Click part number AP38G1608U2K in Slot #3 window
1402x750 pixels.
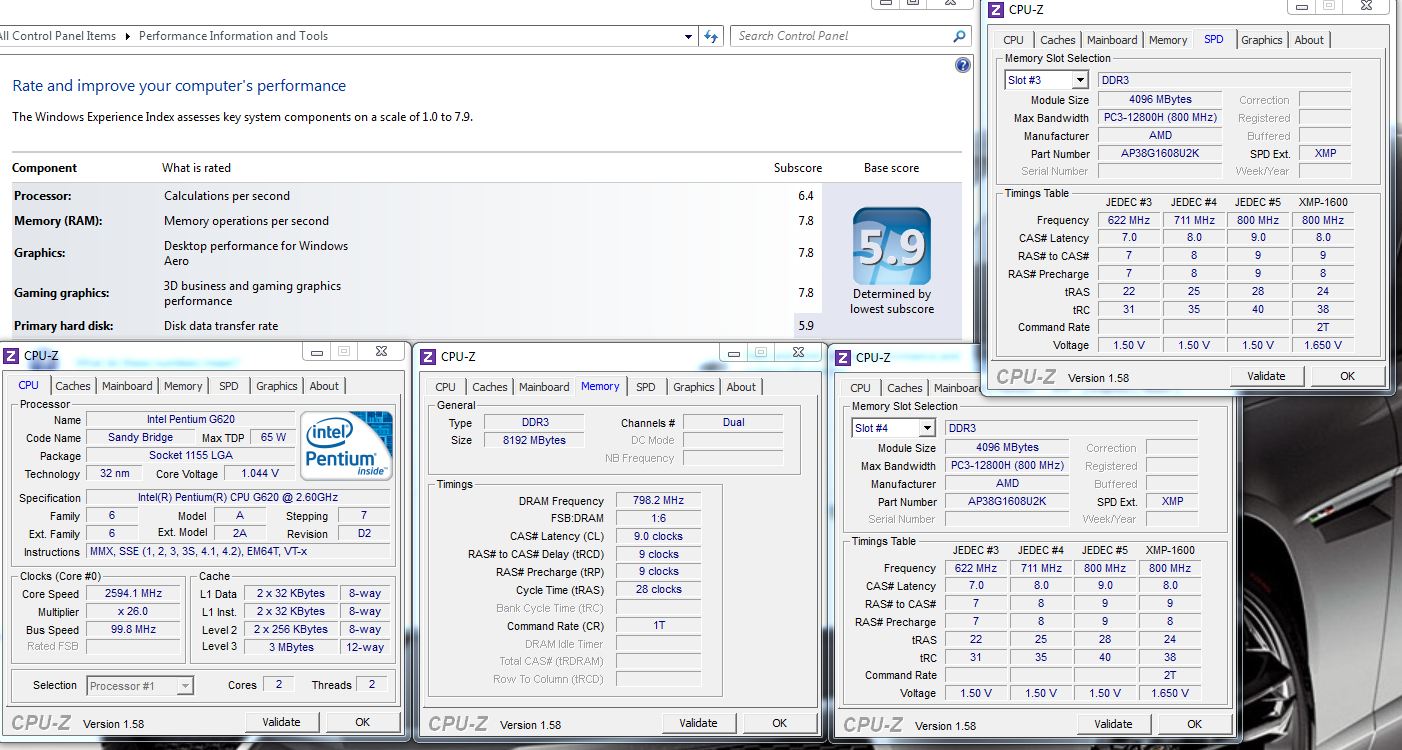point(1160,154)
